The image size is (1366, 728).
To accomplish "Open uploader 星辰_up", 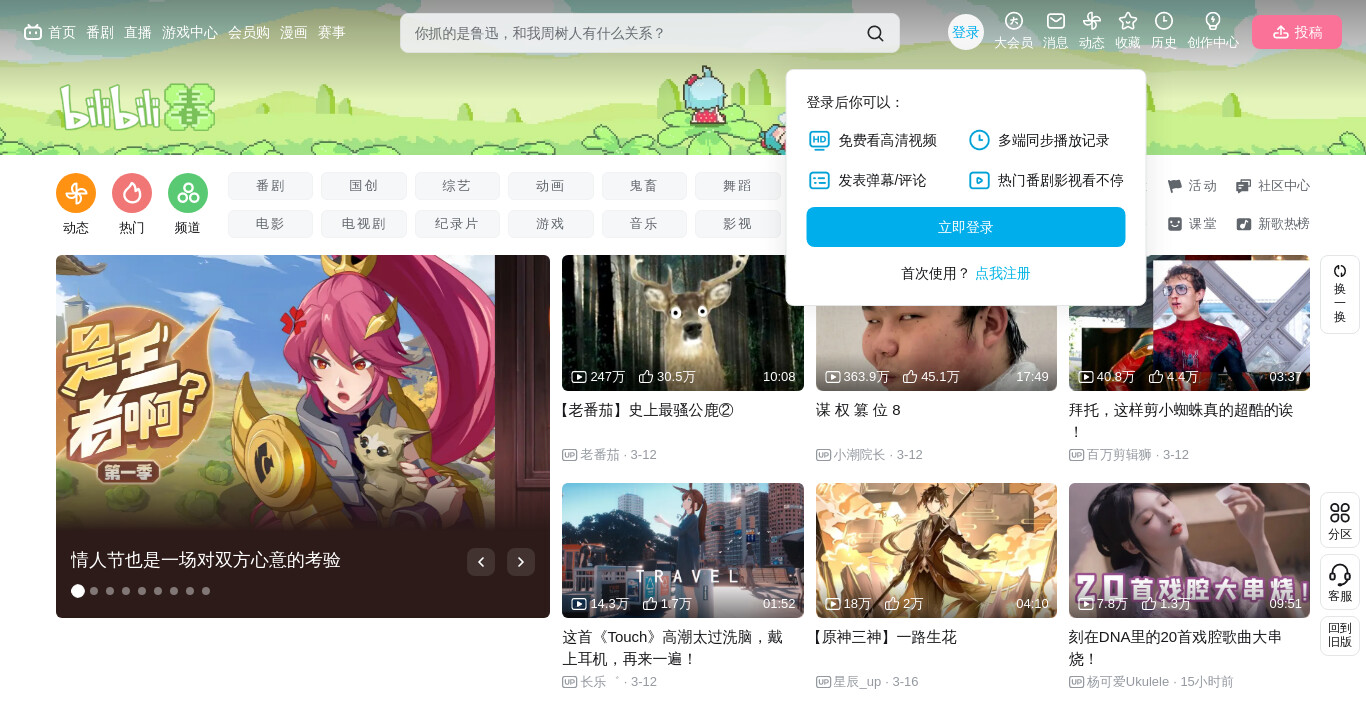I will (857, 682).
